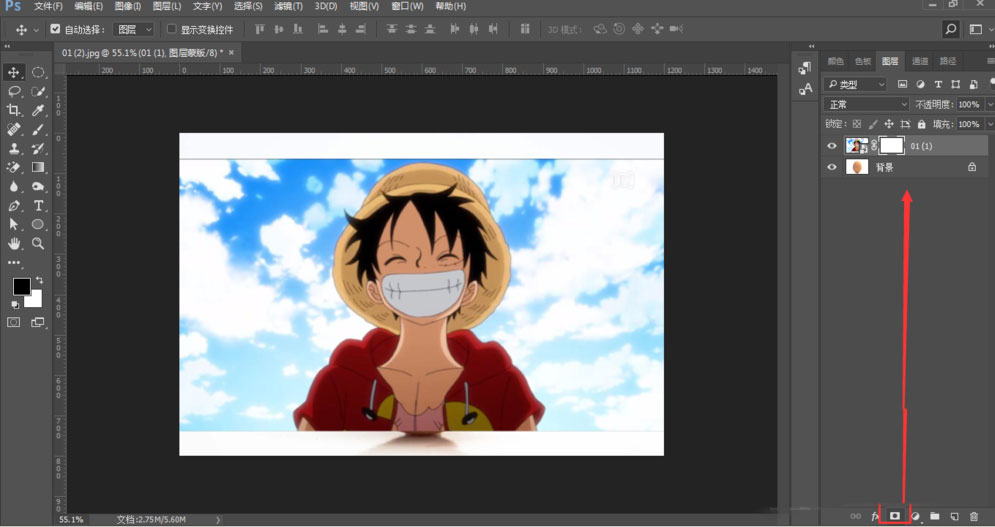Open the Edit Toolbar three-dots menu
The height and width of the screenshot is (527, 995).
point(13,262)
